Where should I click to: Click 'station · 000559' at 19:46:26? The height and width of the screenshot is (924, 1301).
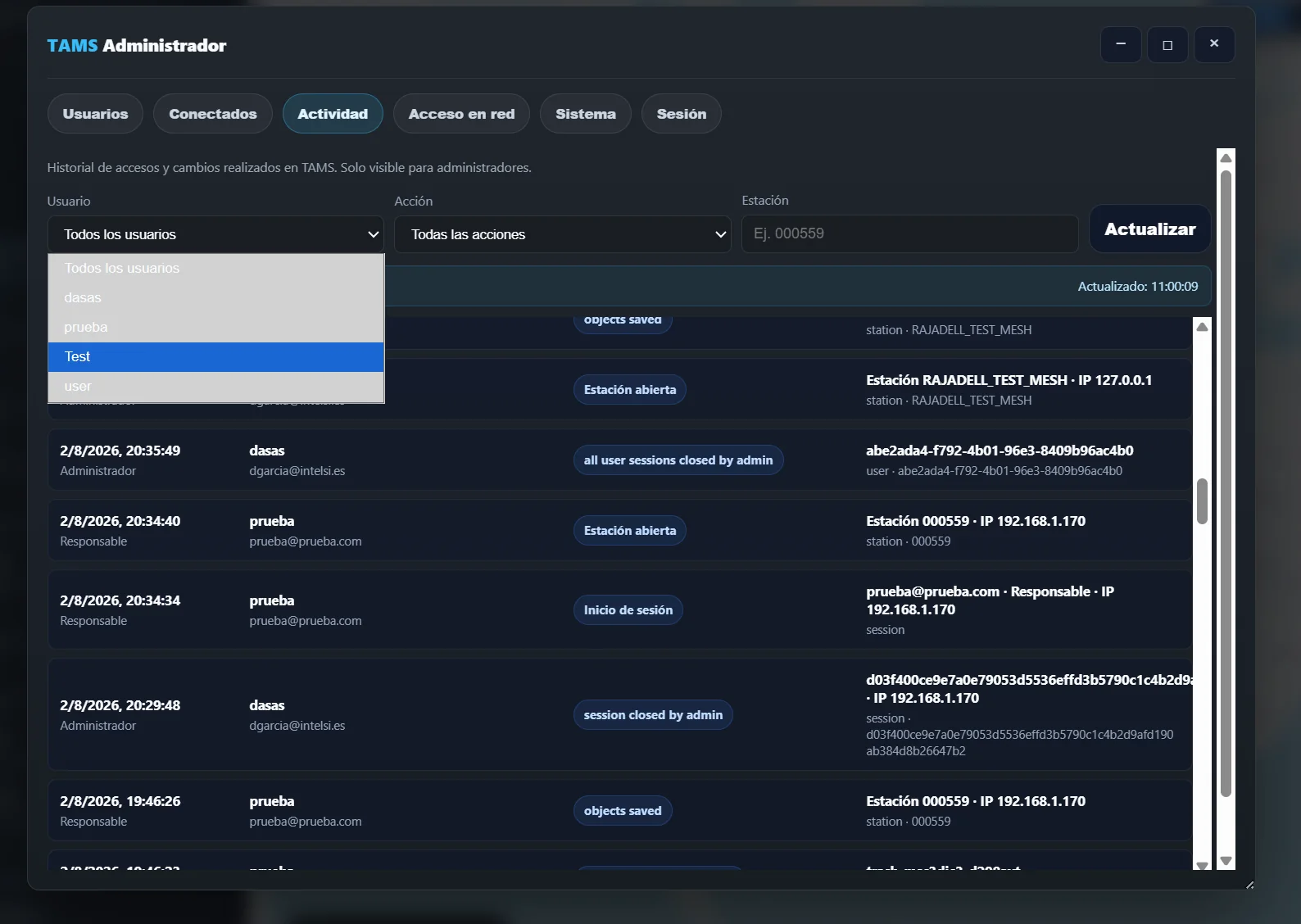909,822
